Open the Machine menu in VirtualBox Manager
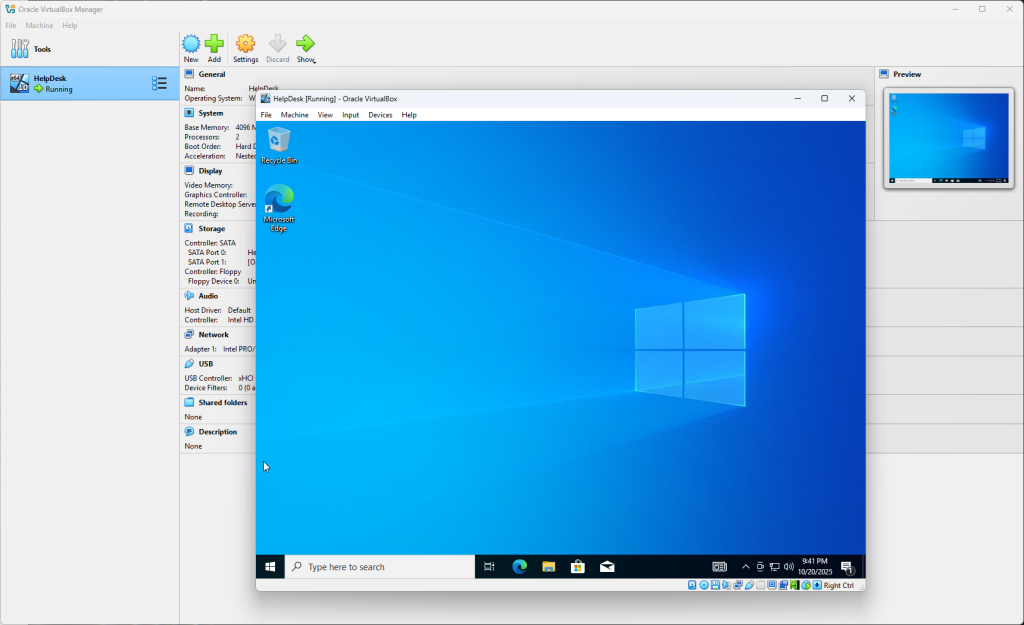This screenshot has height=625, width=1024. [x=39, y=25]
